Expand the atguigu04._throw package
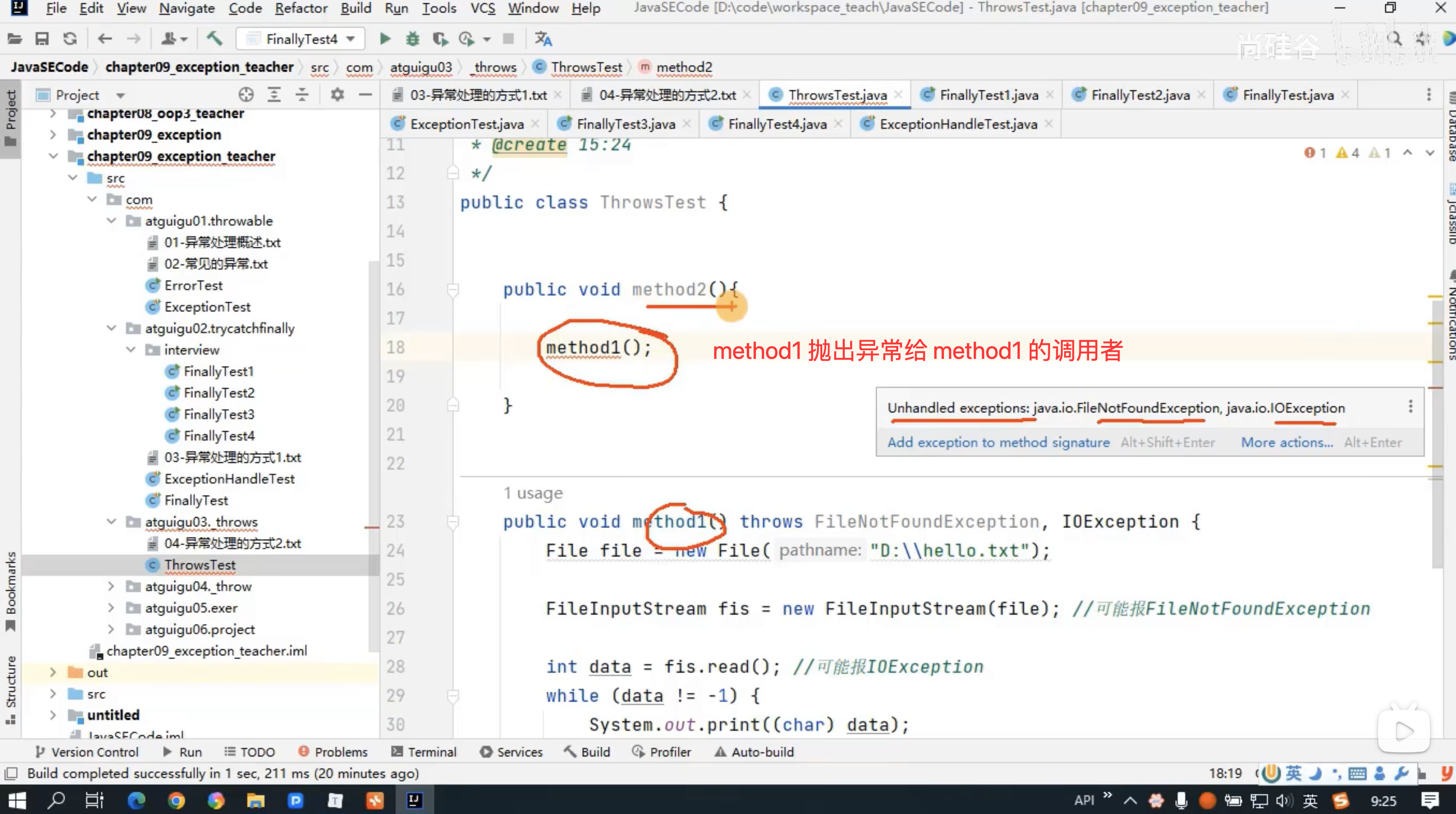Screen dimensions: 1456x814 pyautogui.click(x=112, y=586)
